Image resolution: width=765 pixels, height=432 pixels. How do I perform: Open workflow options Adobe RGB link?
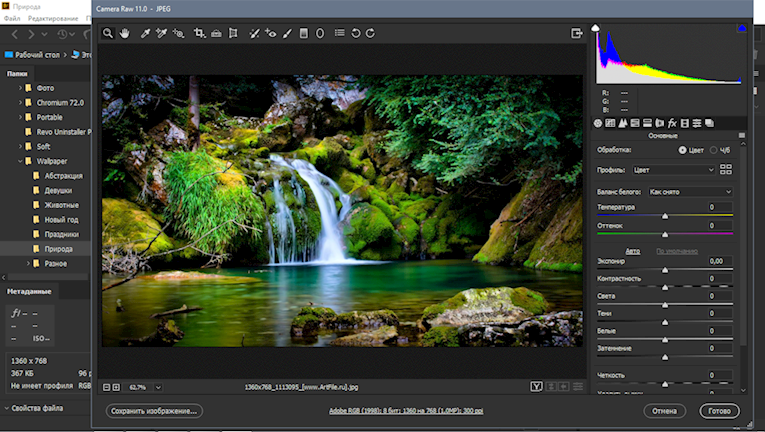(x=406, y=411)
